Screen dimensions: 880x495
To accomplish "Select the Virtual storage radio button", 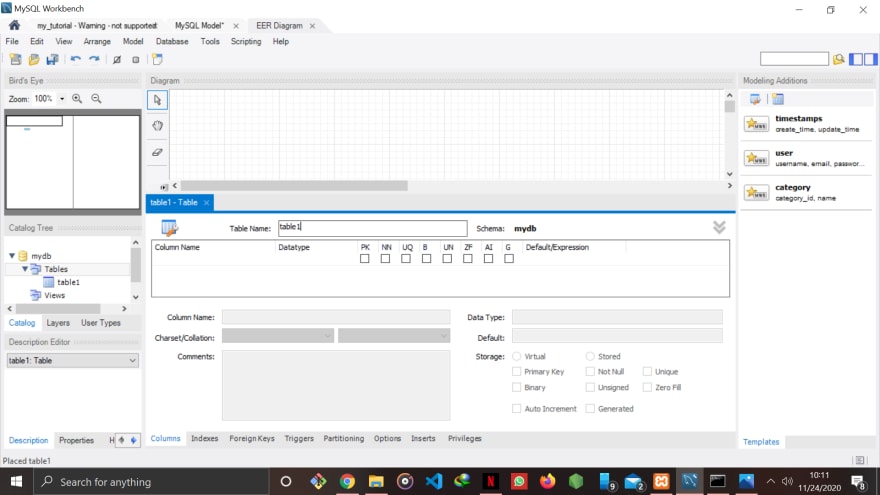I will click(x=516, y=356).
